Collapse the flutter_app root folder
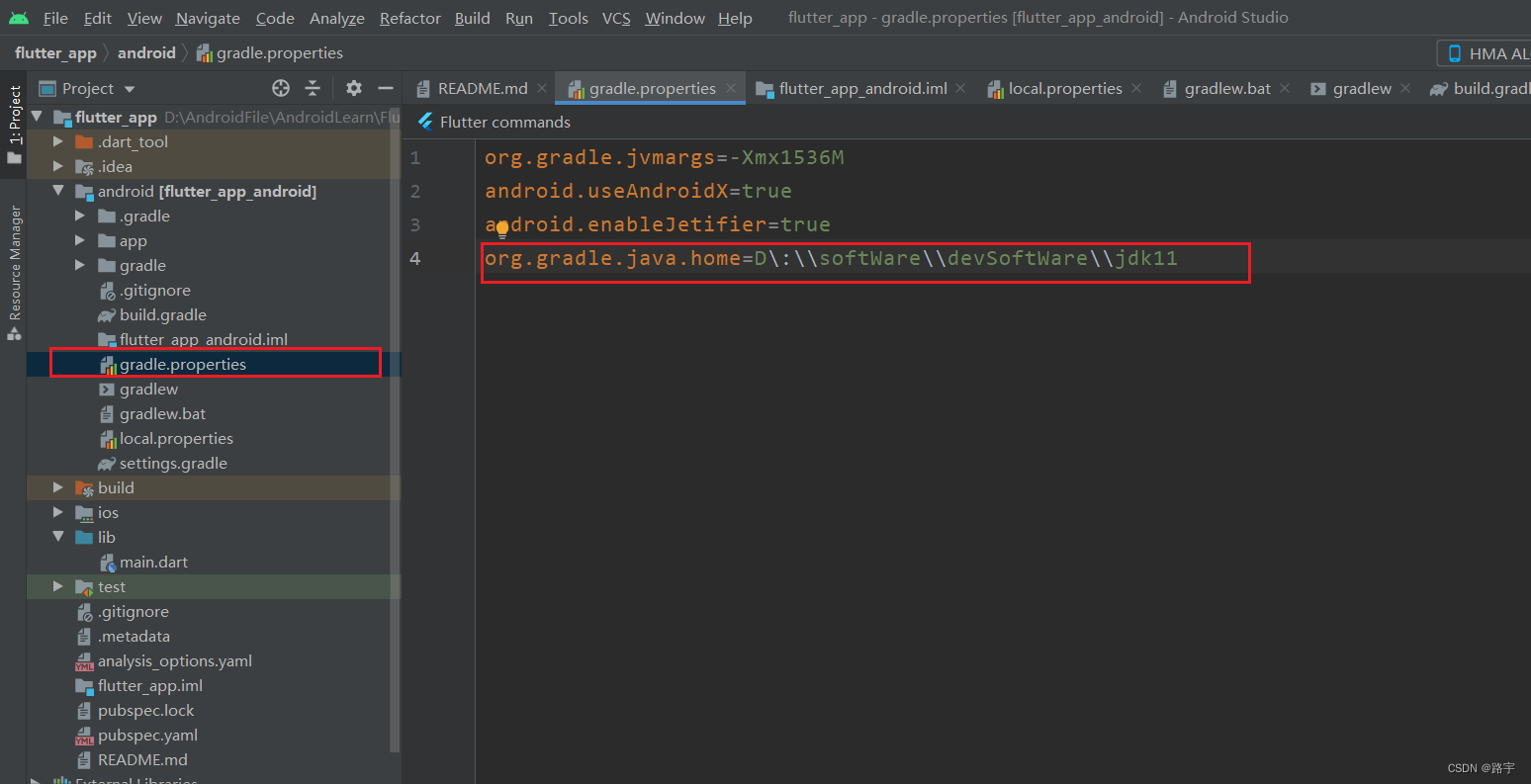The height and width of the screenshot is (784, 1531). tap(38, 117)
